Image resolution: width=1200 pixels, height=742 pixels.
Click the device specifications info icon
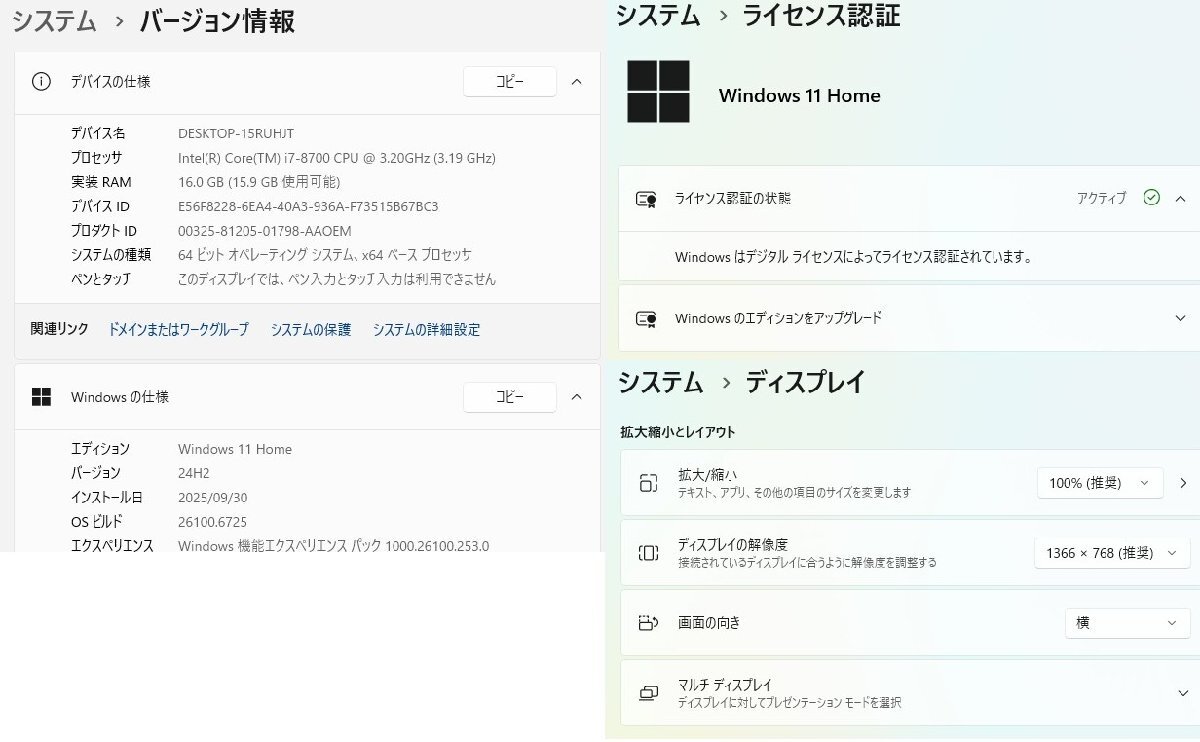pyautogui.click(x=41, y=82)
